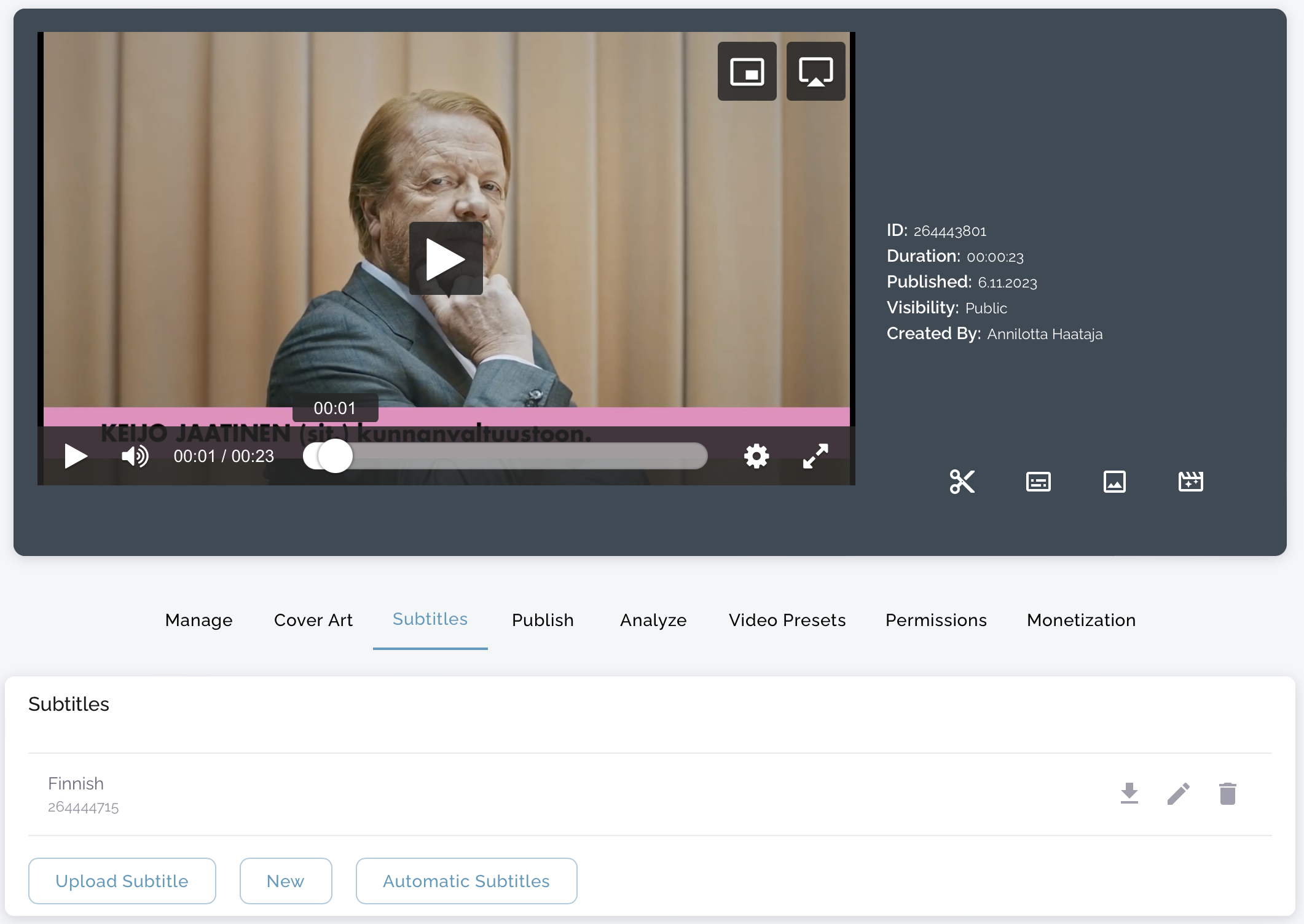Viewport: 1304px width, 924px height.
Task: Open the player settings gear
Action: [756, 456]
